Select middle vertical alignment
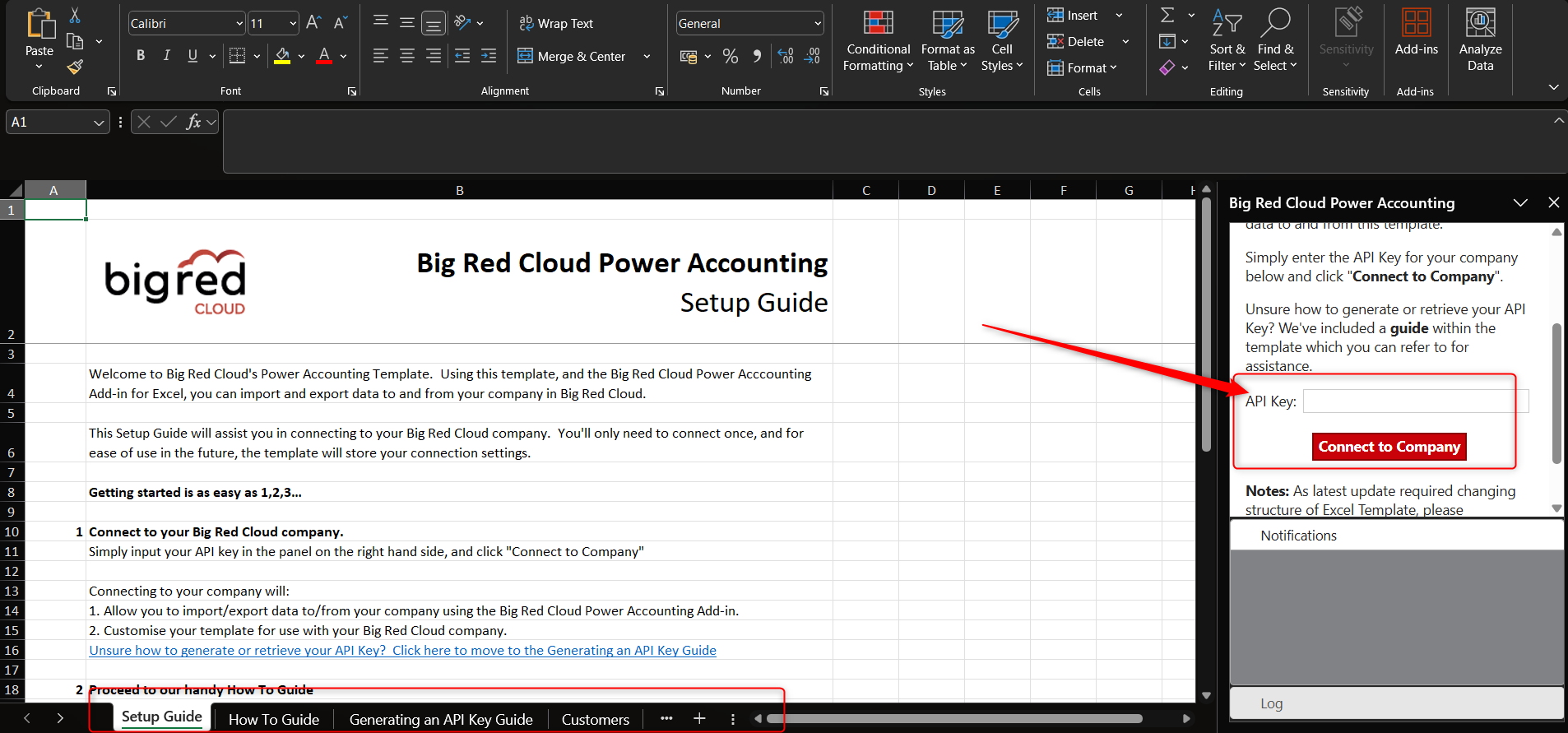 pos(407,22)
